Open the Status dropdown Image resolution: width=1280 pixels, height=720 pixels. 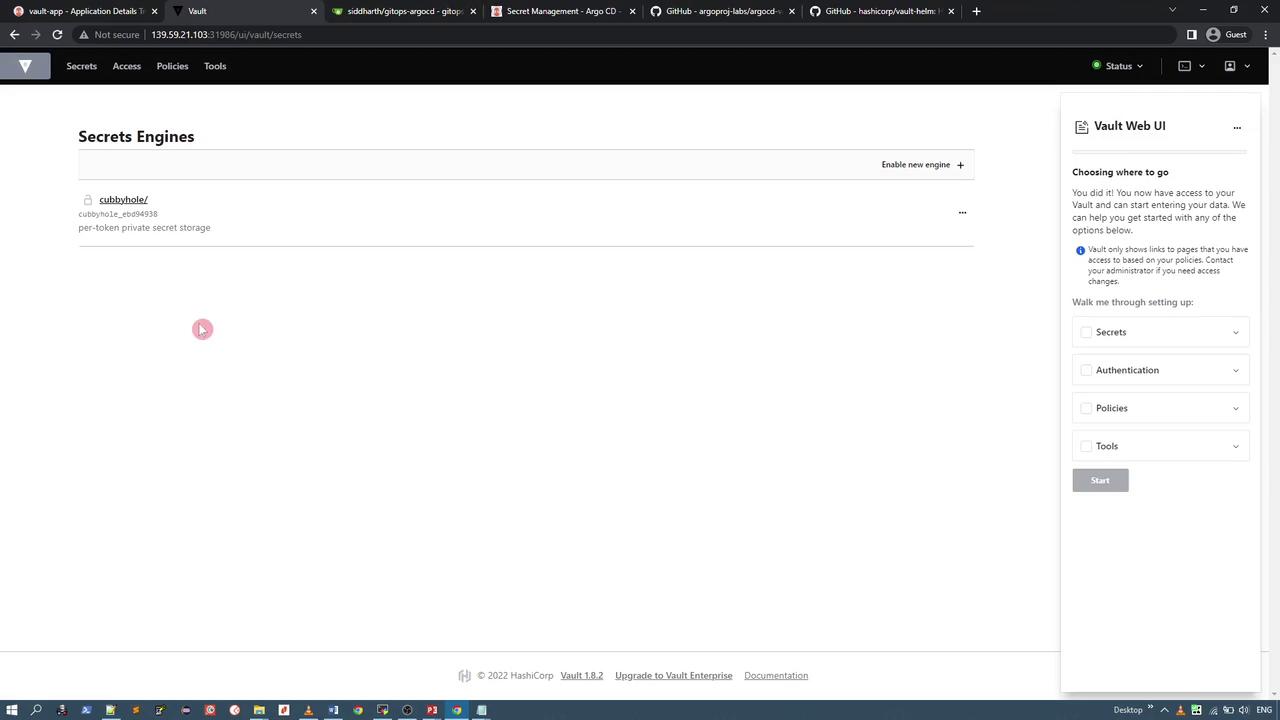1118,66
